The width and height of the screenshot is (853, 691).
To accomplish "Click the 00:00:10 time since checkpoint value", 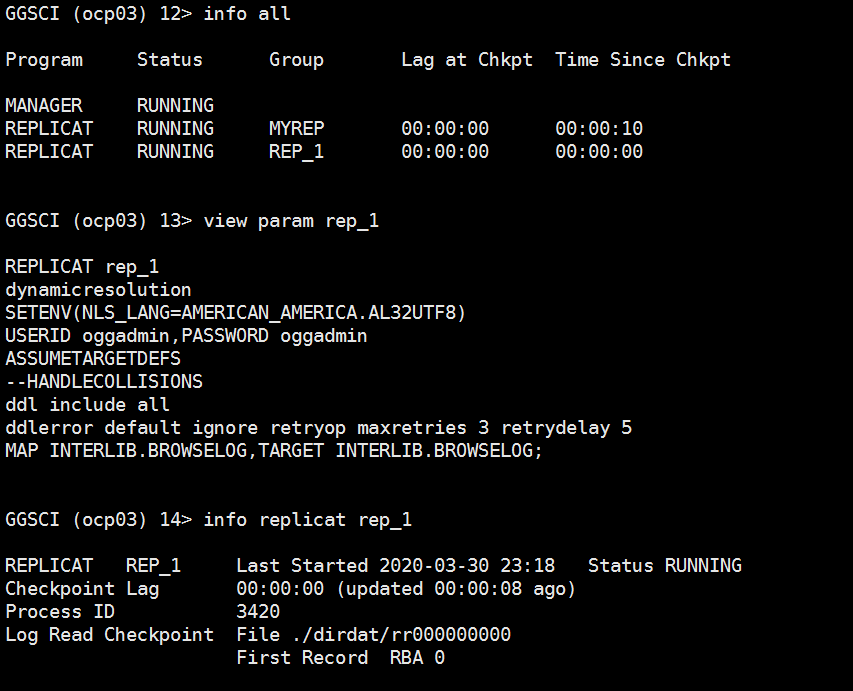I will [x=599, y=128].
